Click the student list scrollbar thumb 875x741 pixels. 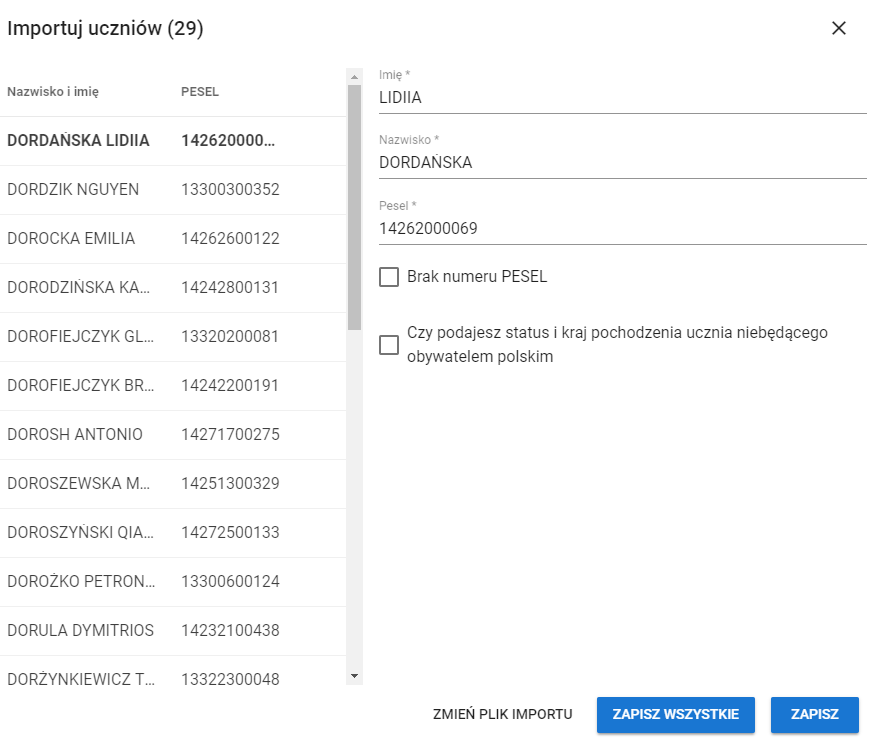[x=354, y=207]
